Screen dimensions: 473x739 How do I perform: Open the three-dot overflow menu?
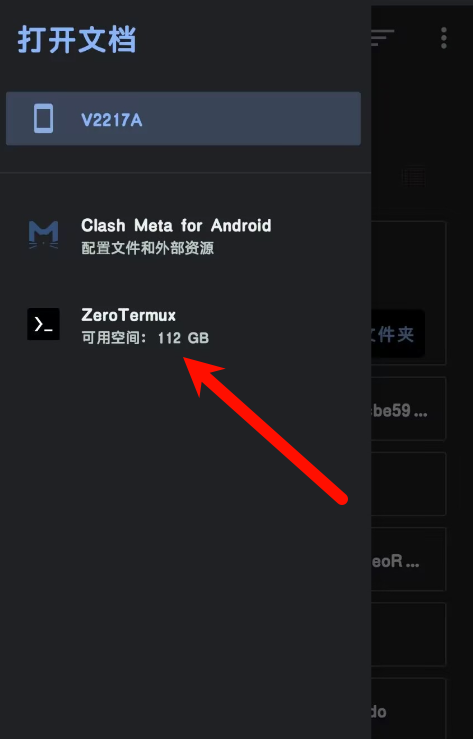tap(443, 38)
